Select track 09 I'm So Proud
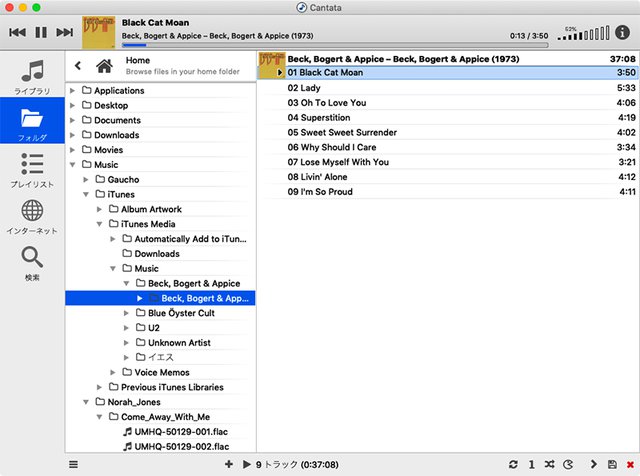Image resolution: width=640 pixels, height=476 pixels. 448,192
